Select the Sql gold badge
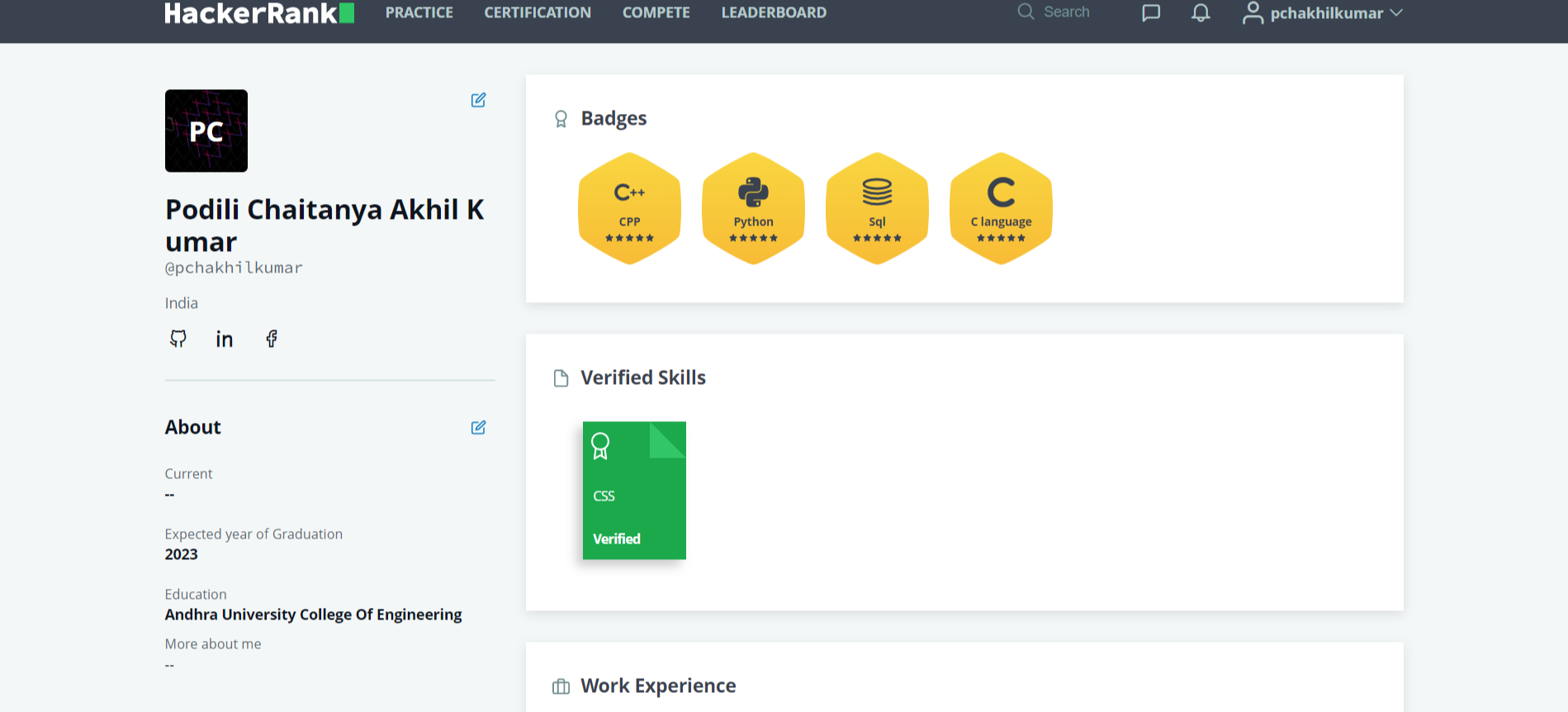This screenshot has height=712, width=1568. (x=877, y=208)
